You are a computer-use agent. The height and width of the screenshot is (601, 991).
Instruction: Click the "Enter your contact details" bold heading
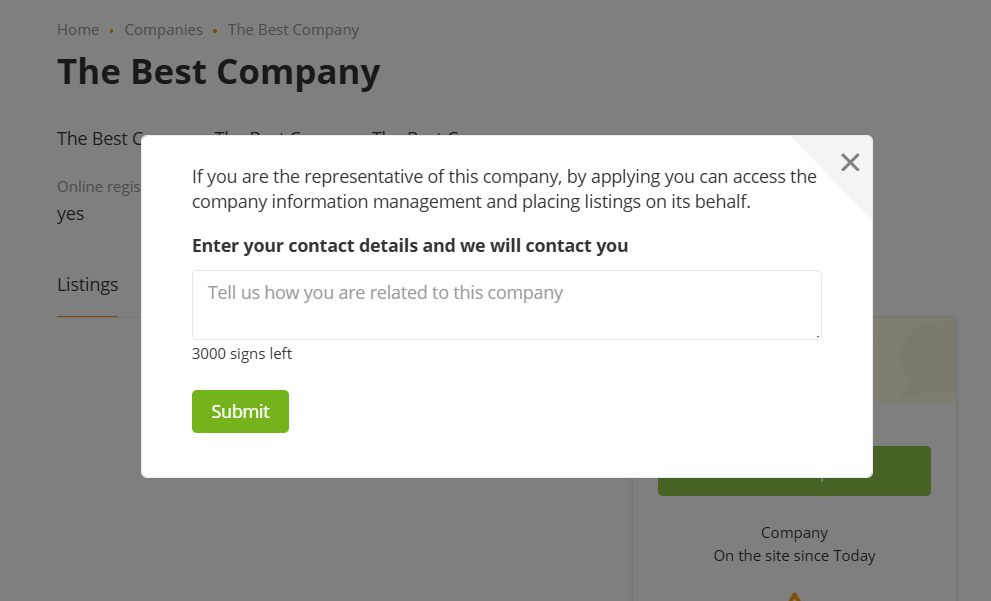[x=410, y=246]
